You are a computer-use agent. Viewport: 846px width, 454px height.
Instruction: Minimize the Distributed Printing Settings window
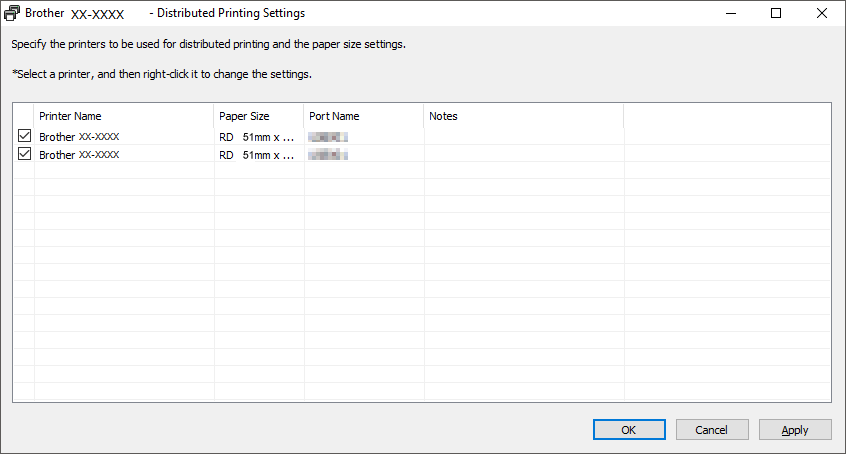tap(730, 14)
